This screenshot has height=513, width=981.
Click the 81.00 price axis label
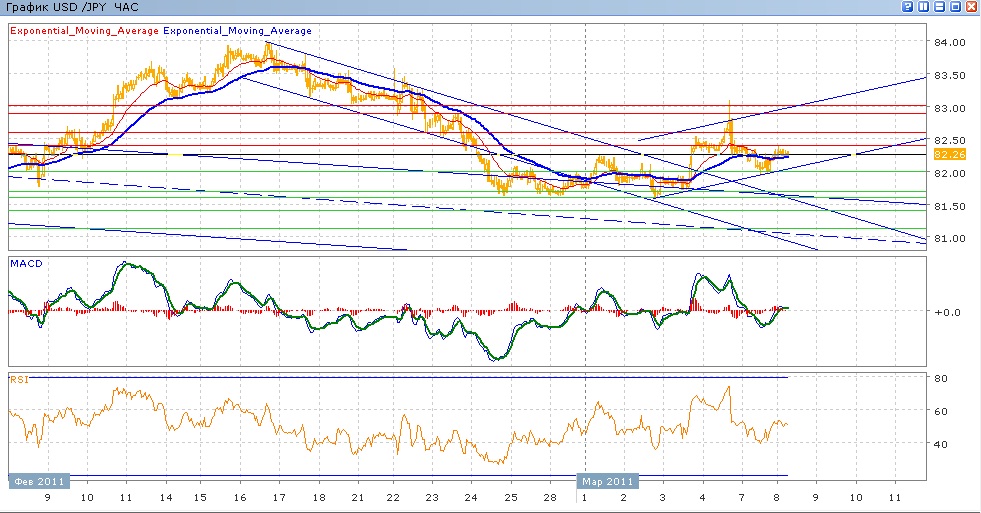[x=948, y=239]
